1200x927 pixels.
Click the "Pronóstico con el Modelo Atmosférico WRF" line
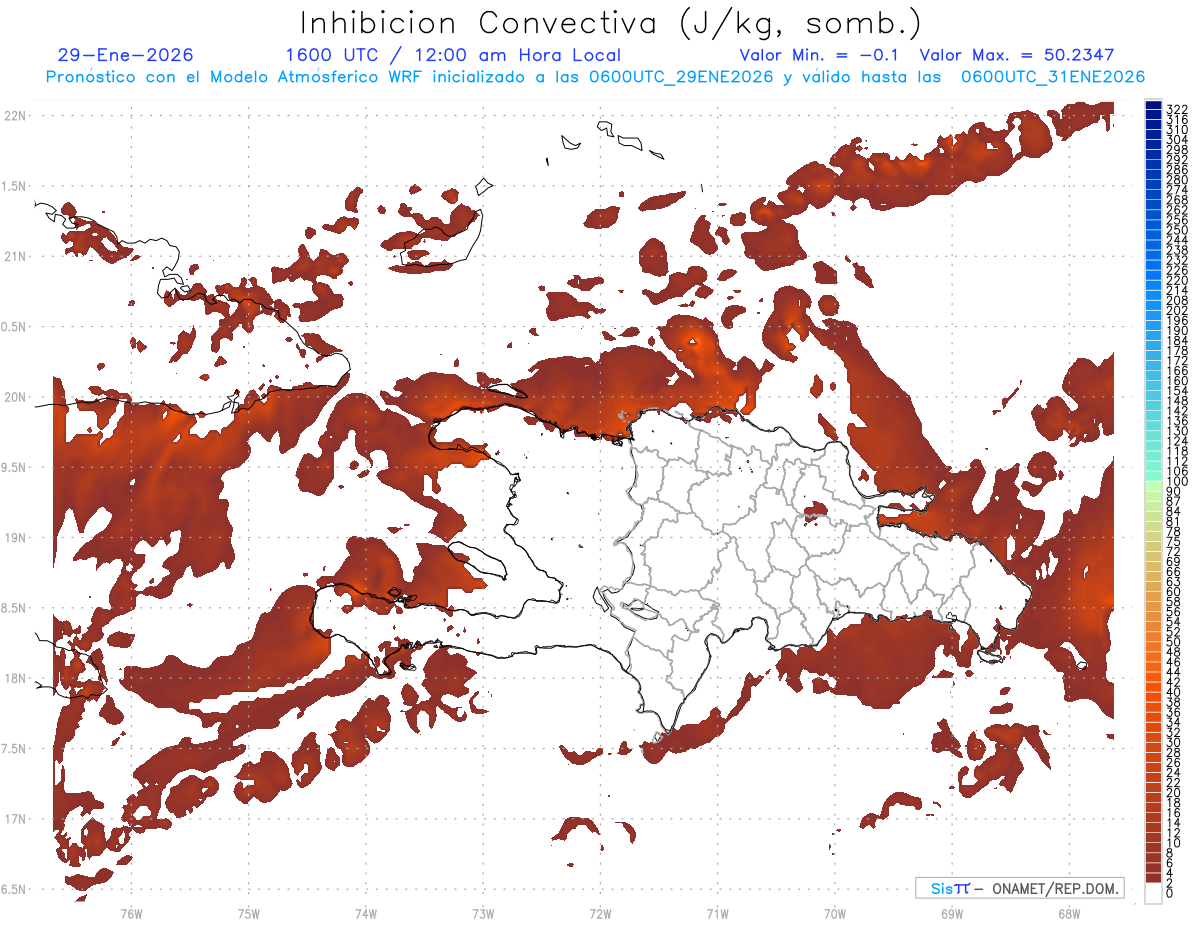(595, 77)
